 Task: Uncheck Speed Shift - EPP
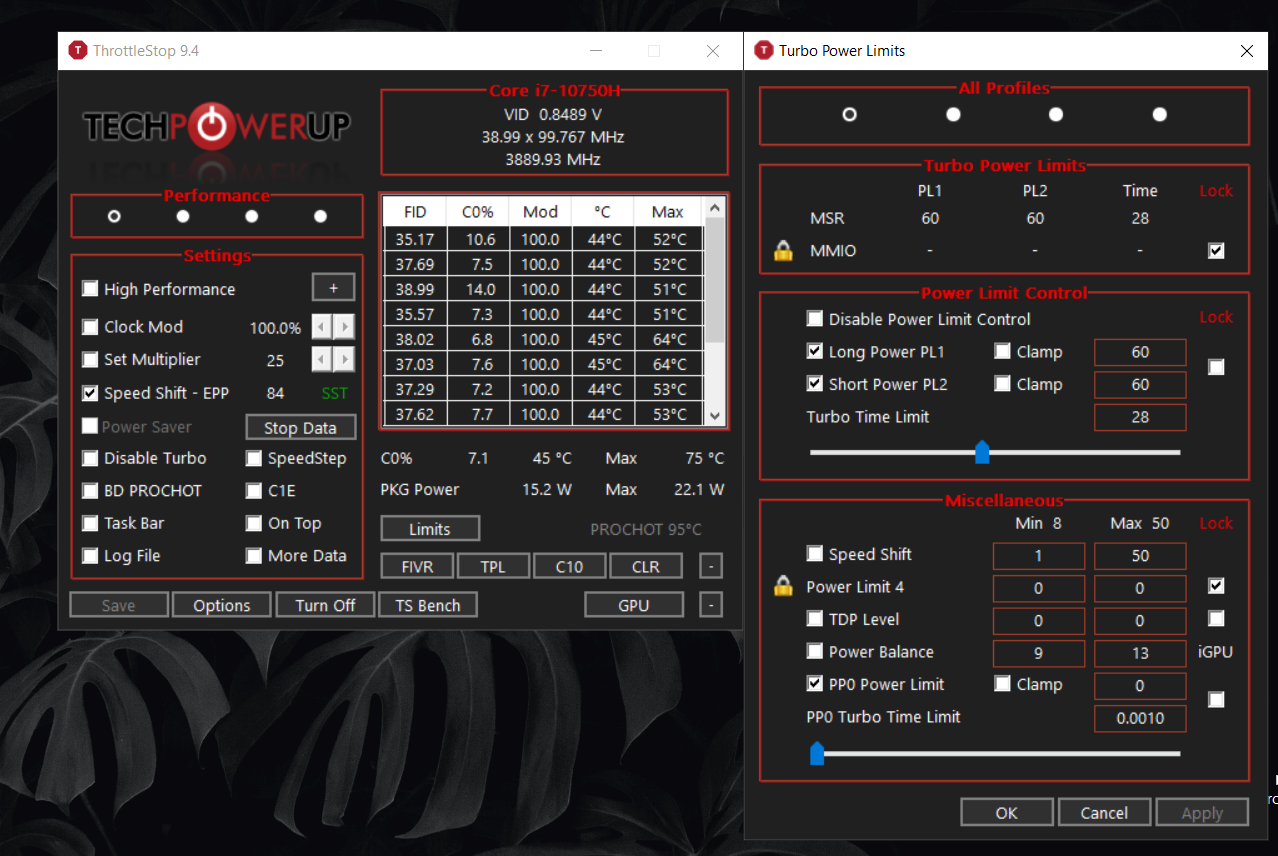(90, 393)
